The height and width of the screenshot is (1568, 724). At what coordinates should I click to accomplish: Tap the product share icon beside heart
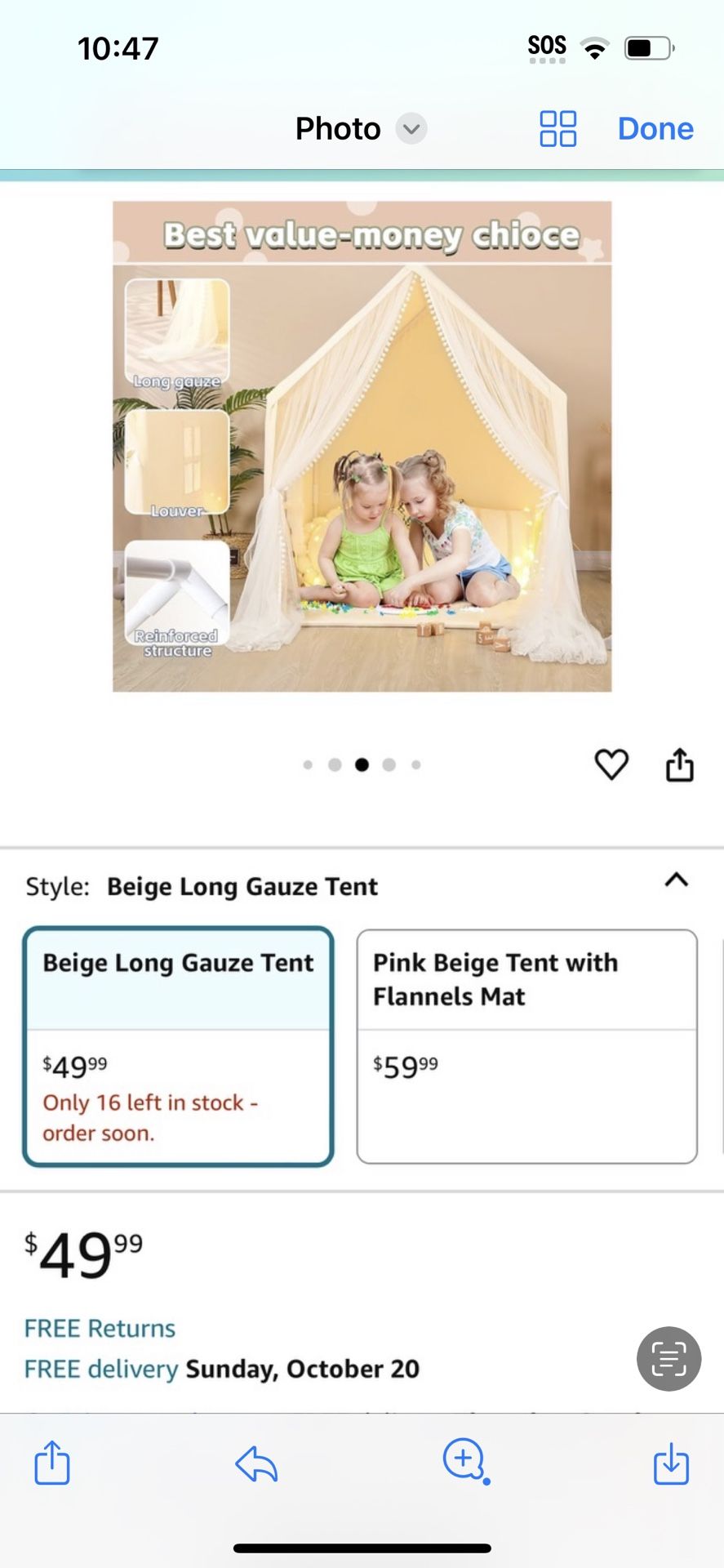(679, 765)
